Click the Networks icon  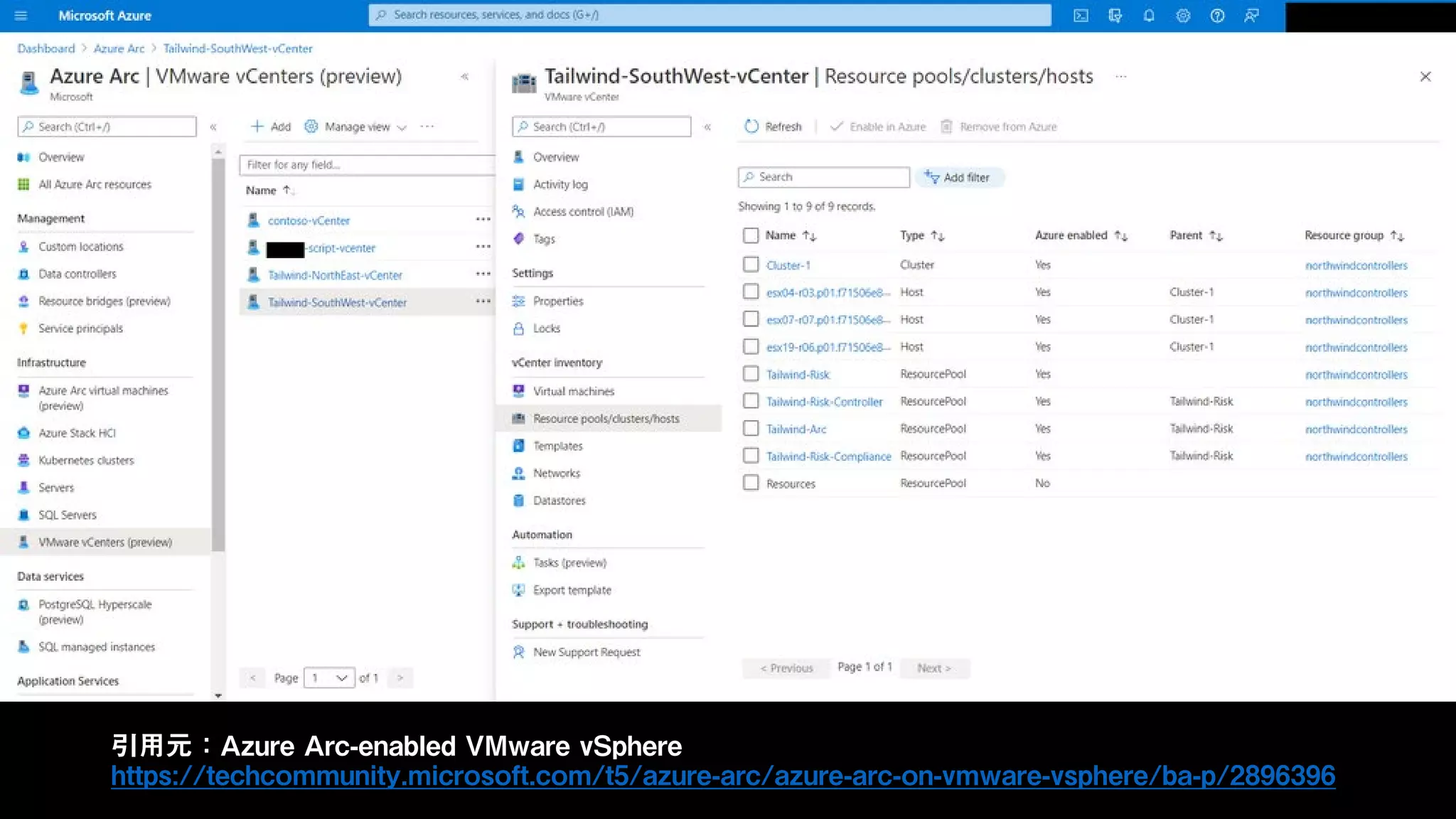pos(519,473)
